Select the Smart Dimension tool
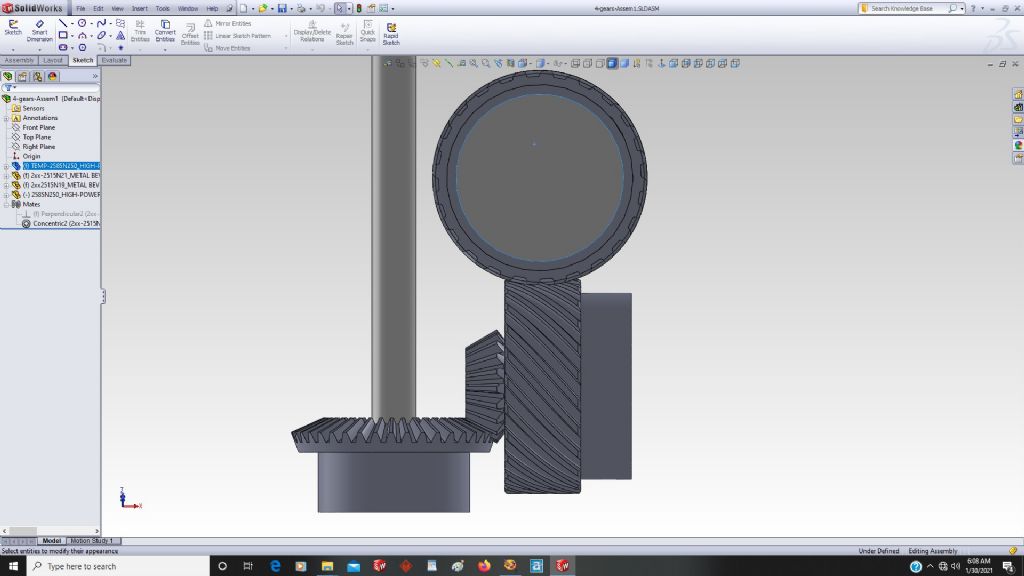 39,30
